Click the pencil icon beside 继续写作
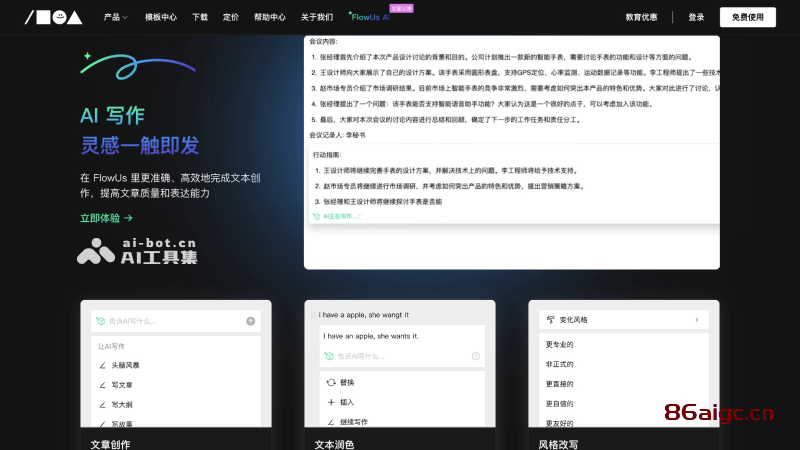This screenshot has width=800, height=450. (x=331, y=422)
